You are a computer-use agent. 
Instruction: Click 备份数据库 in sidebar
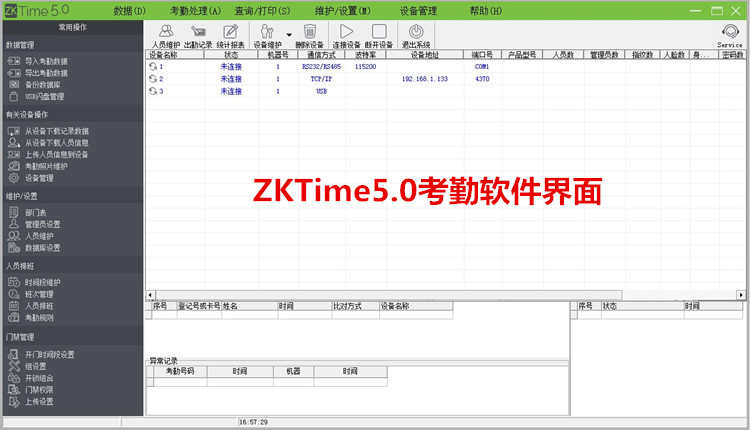click(x=34, y=85)
